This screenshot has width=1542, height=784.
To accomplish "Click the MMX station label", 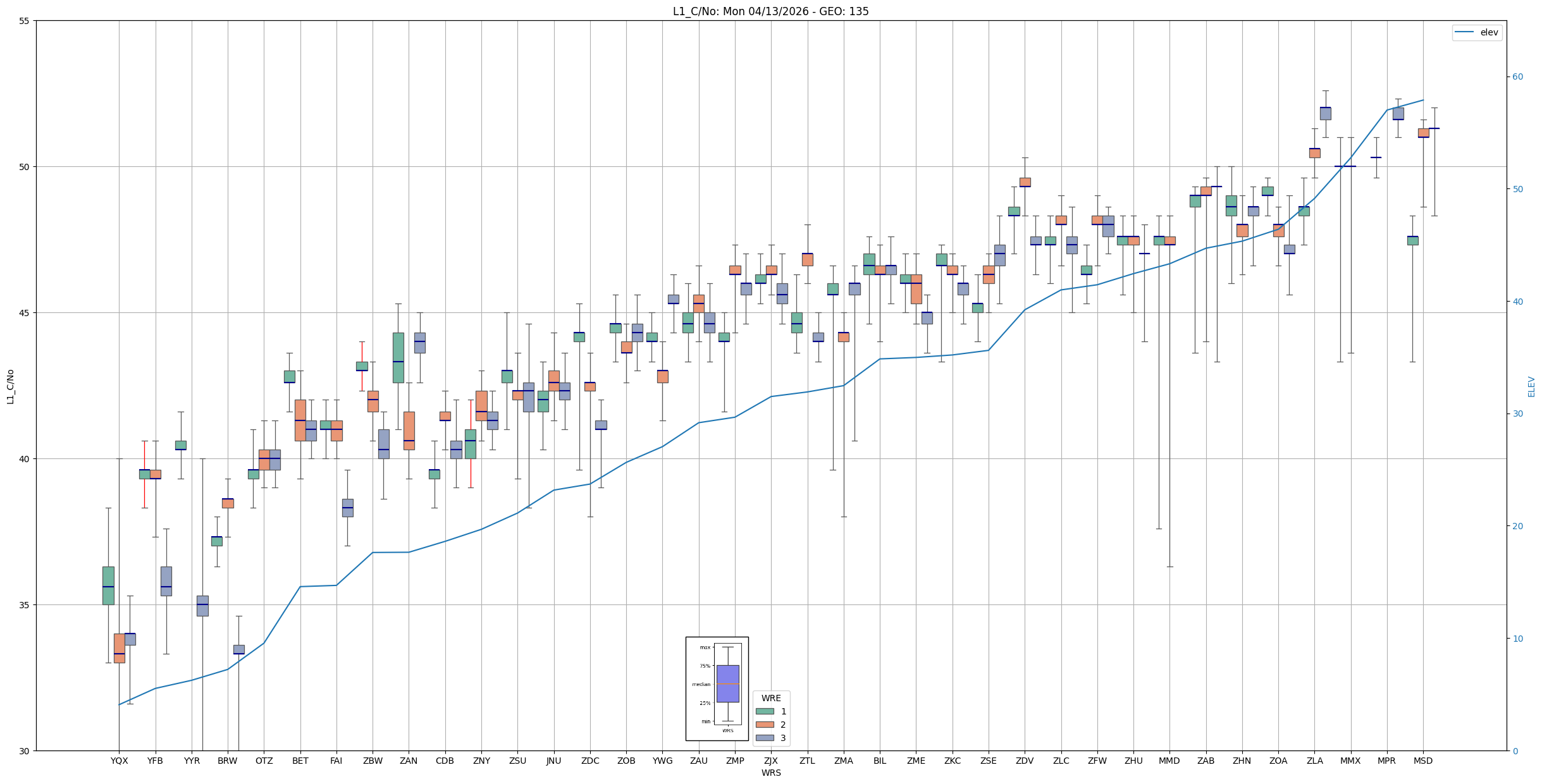I will (1350, 761).
